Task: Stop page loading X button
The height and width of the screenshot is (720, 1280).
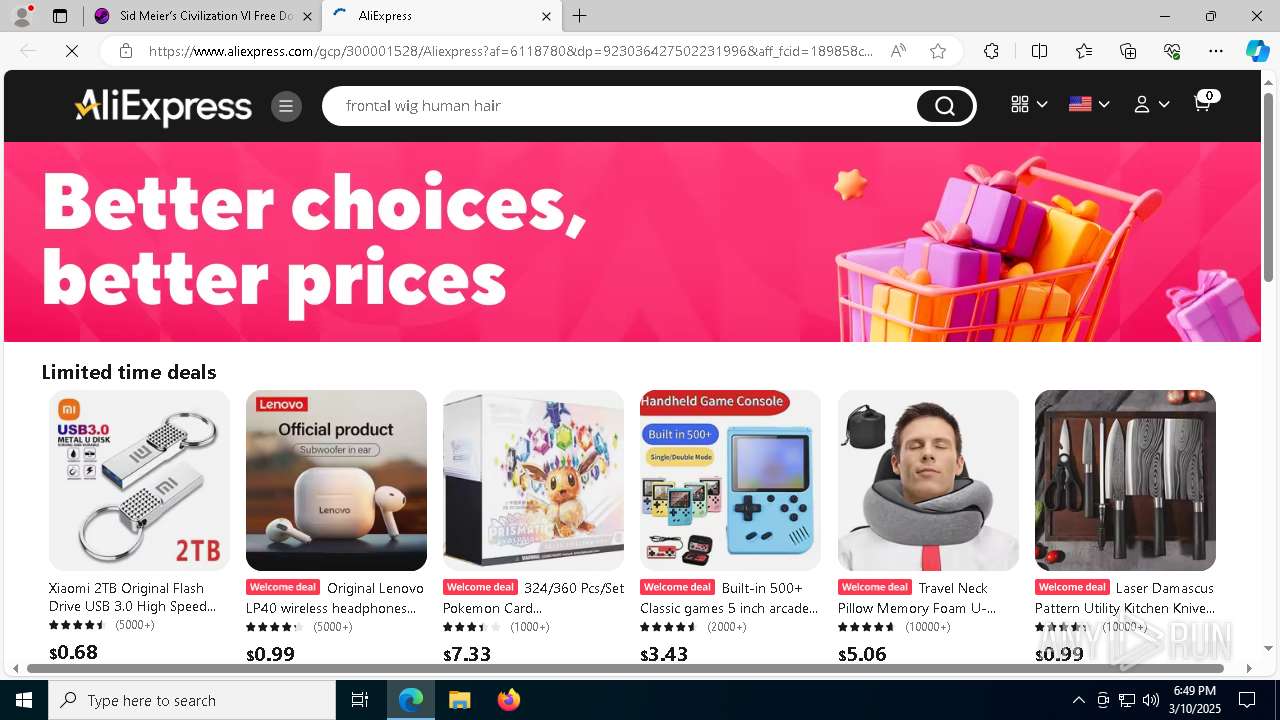Action: point(72,51)
